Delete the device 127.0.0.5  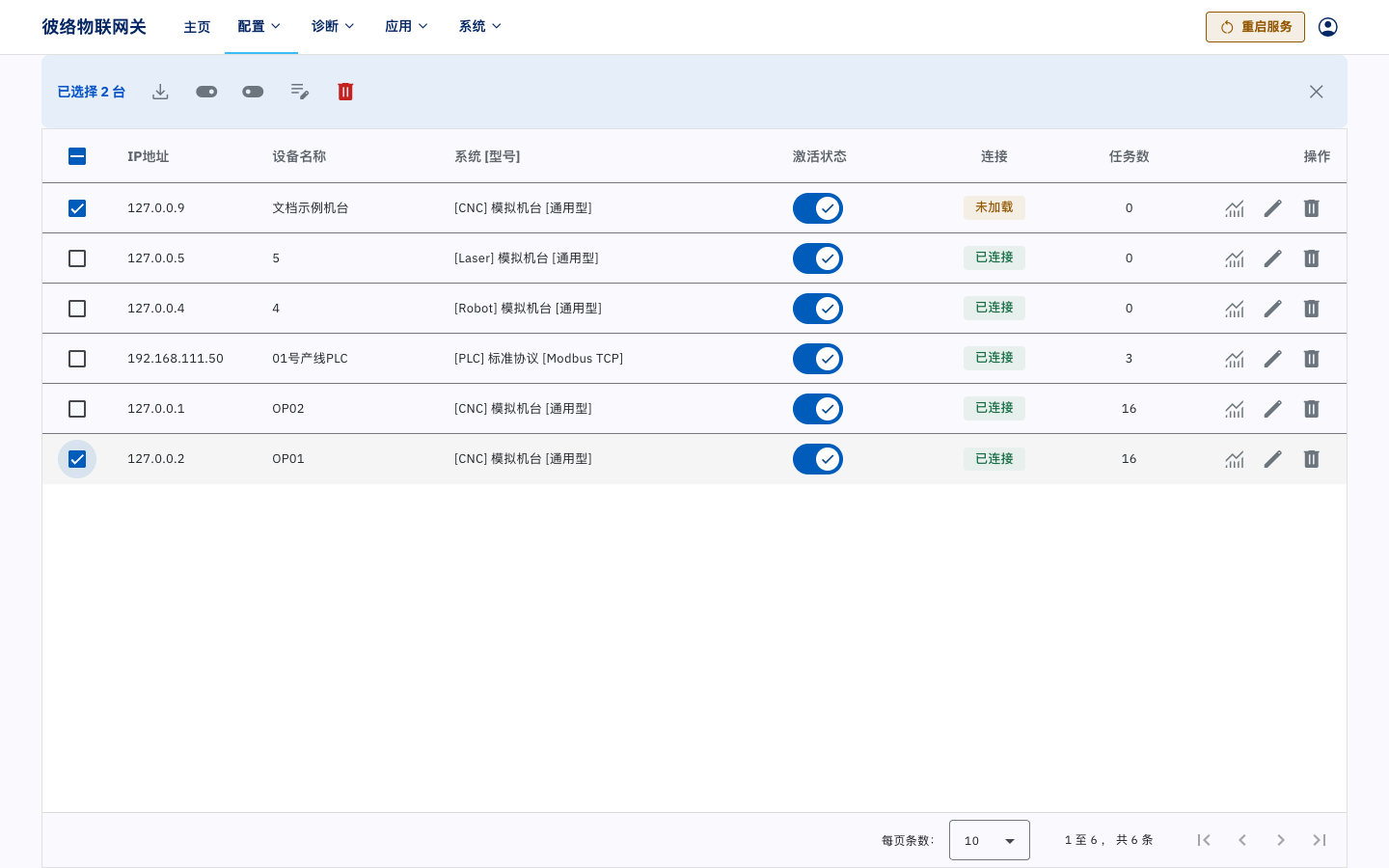click(x=1311, y=258)
